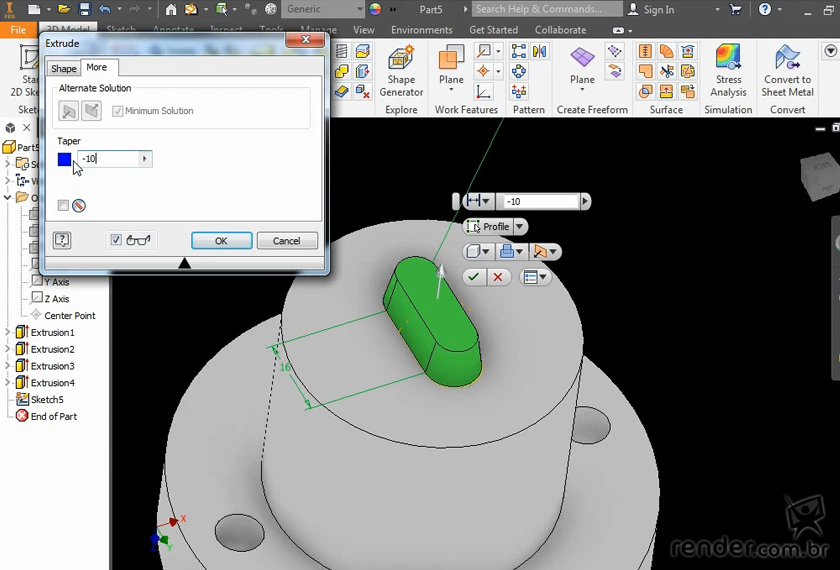
Task: Open the File menu
Action: [x=18, y=30]
